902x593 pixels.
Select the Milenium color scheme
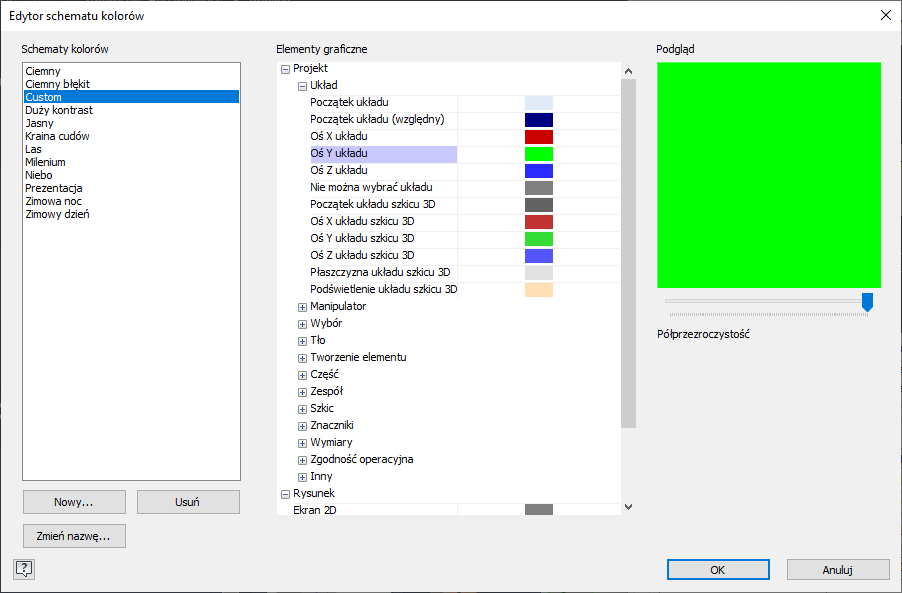(x=131, y=162)
